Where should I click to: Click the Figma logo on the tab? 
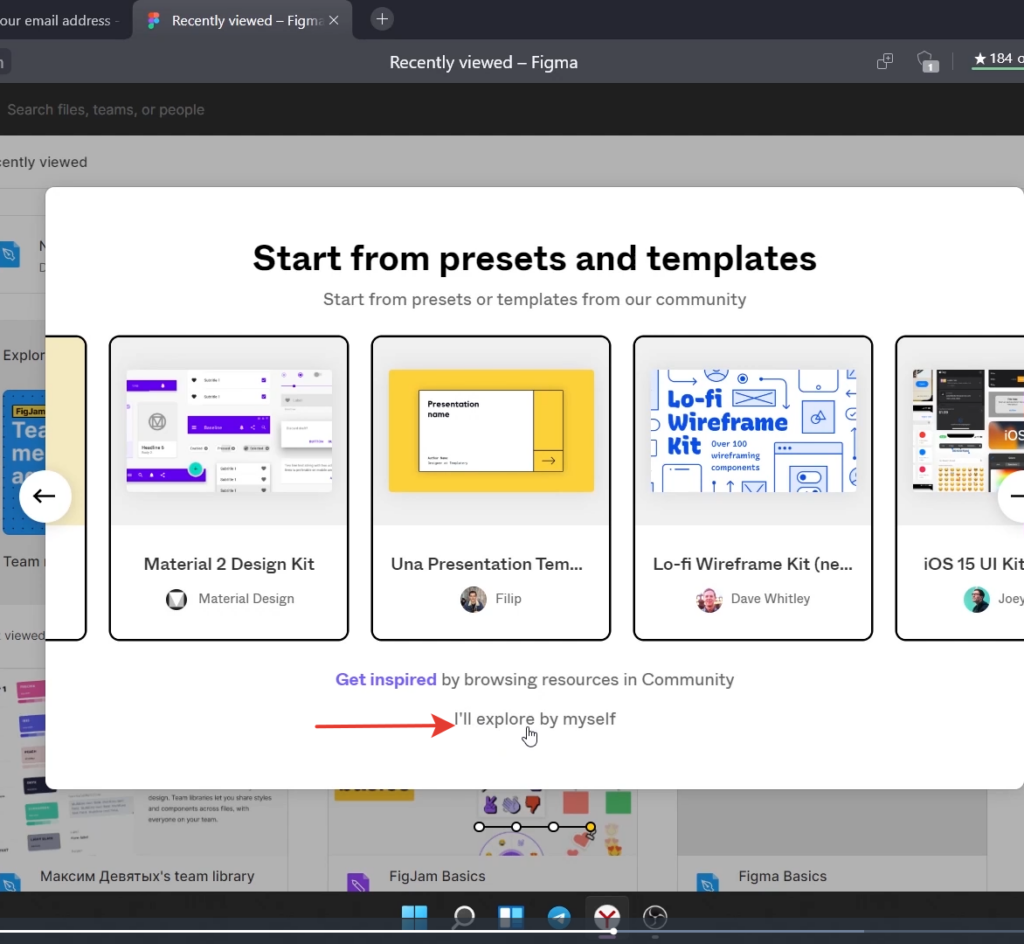pos(153,20)
